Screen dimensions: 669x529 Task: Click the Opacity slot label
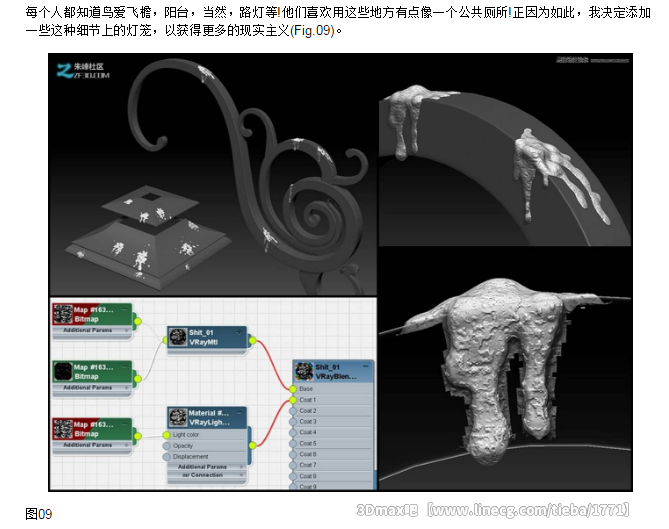click(183, 446)
